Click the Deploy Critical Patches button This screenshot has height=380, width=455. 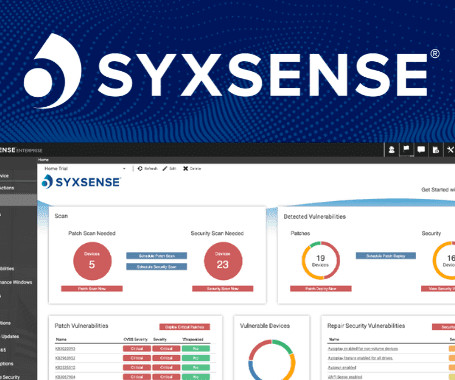tap(185, 327)
